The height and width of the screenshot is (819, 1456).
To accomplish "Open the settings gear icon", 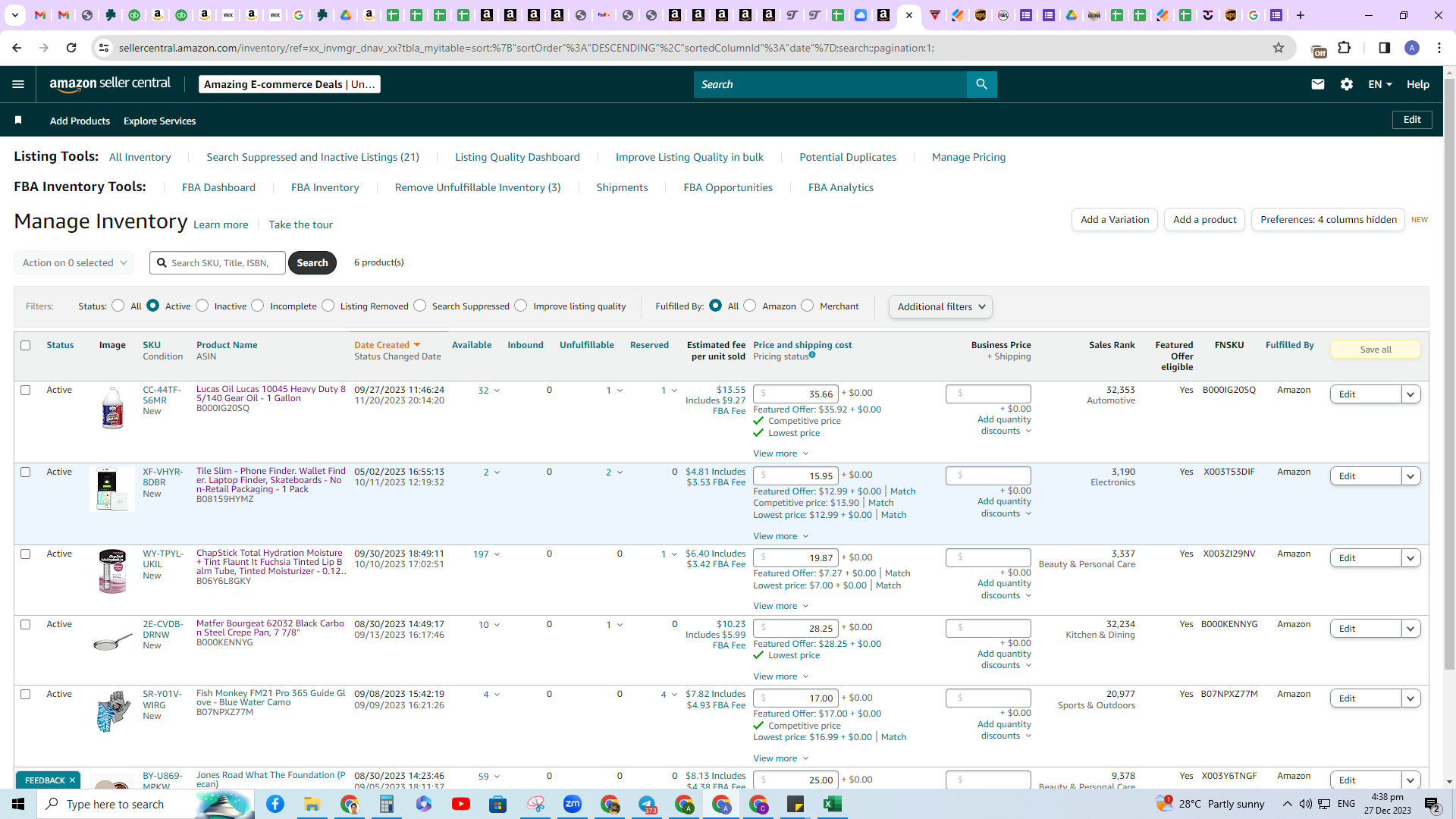I will tap(1347, 84).
